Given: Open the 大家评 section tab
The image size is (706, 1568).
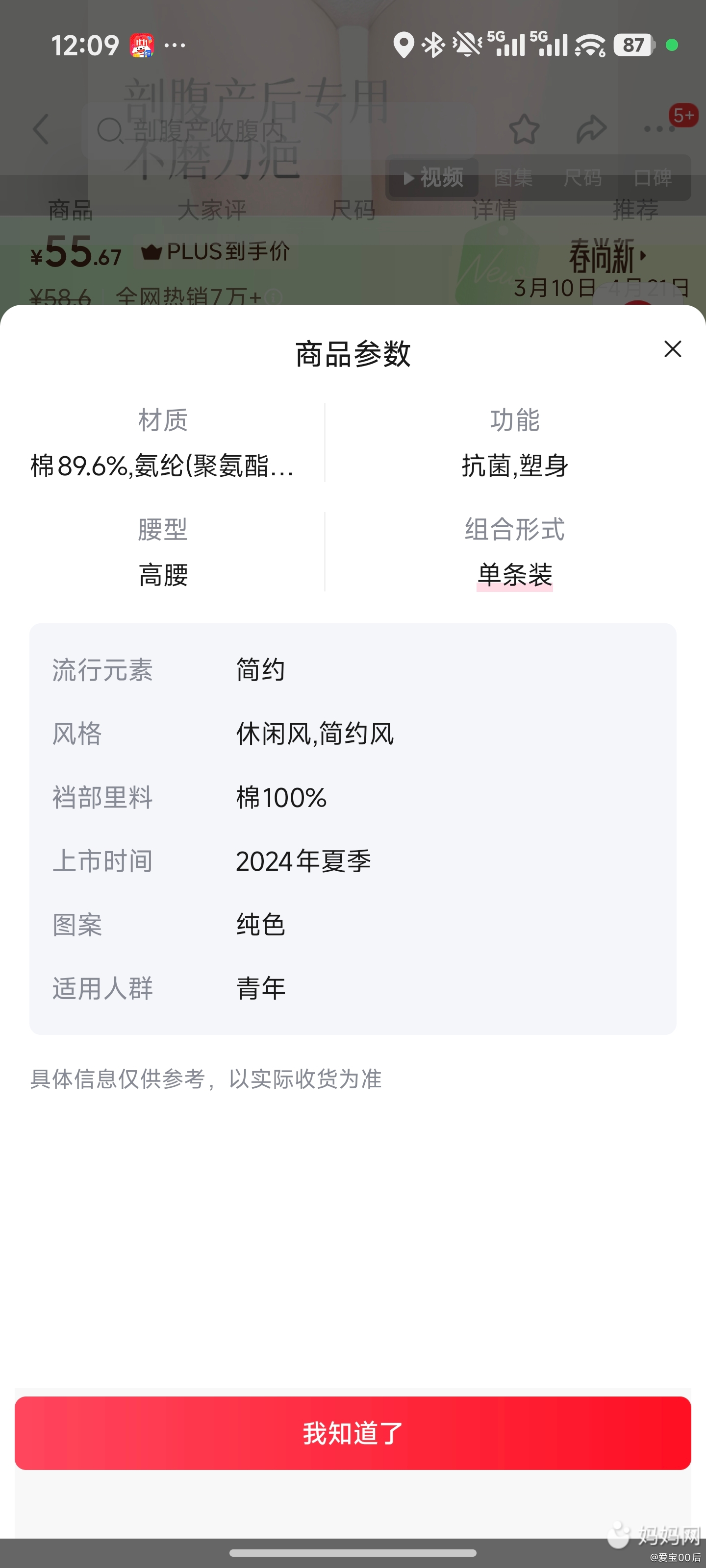Looking at the screenshot, I should click(x=211, y=210).
